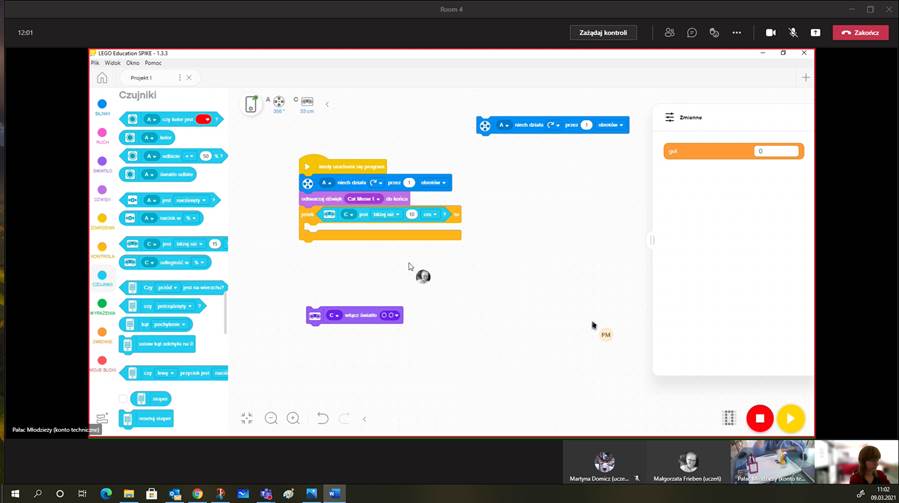Click the Home icon in SPIKE

tap(102, 77)
